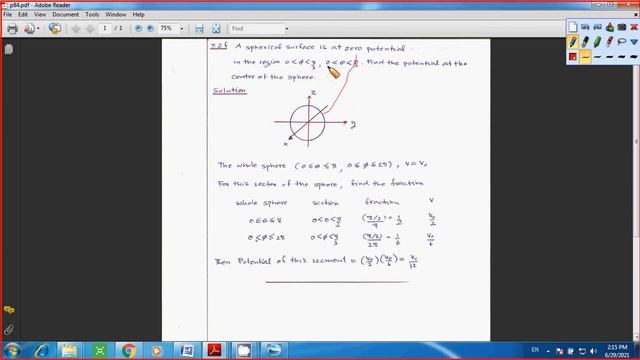This screenshot has width=640, height=360.
Task: Click the paint bucket icon in palette
Action: 609,27
